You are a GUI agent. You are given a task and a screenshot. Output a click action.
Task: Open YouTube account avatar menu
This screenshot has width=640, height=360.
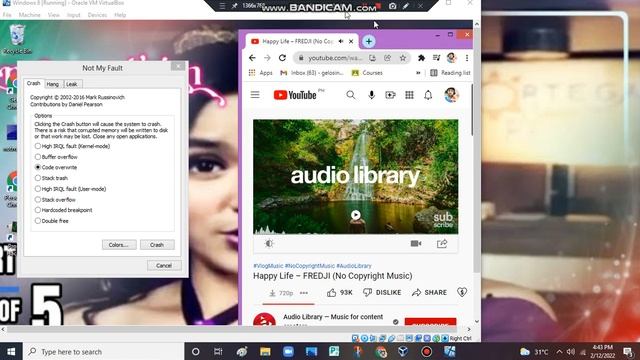pos(451,95)
